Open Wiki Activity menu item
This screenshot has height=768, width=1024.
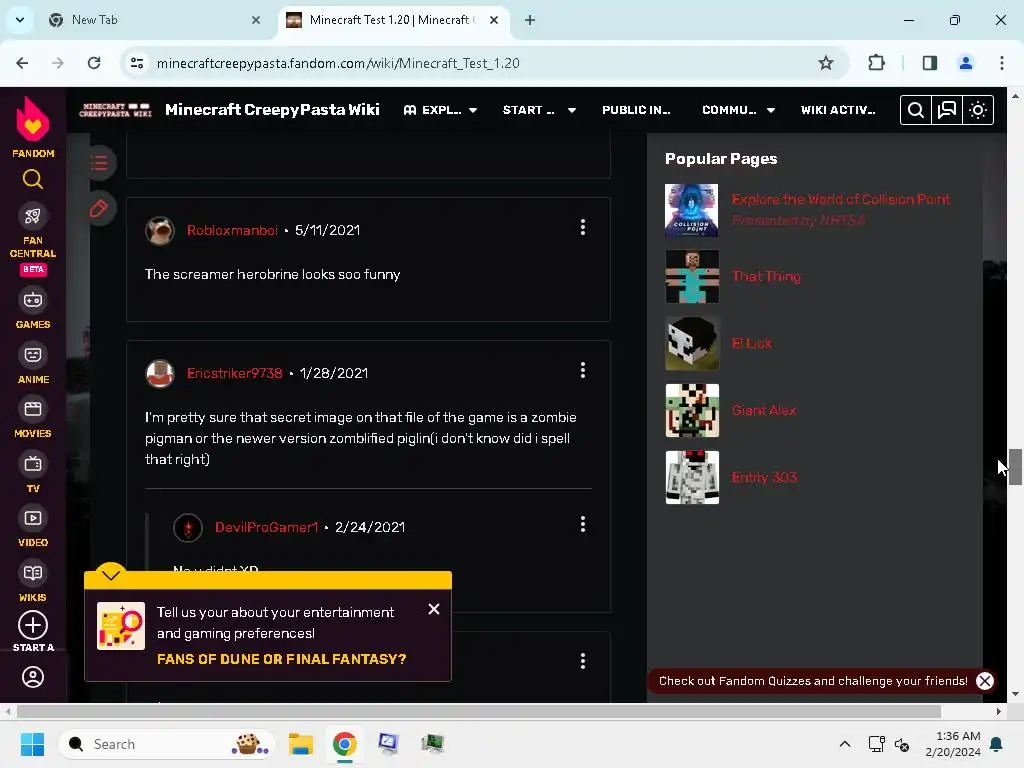[x=838, y=110]
